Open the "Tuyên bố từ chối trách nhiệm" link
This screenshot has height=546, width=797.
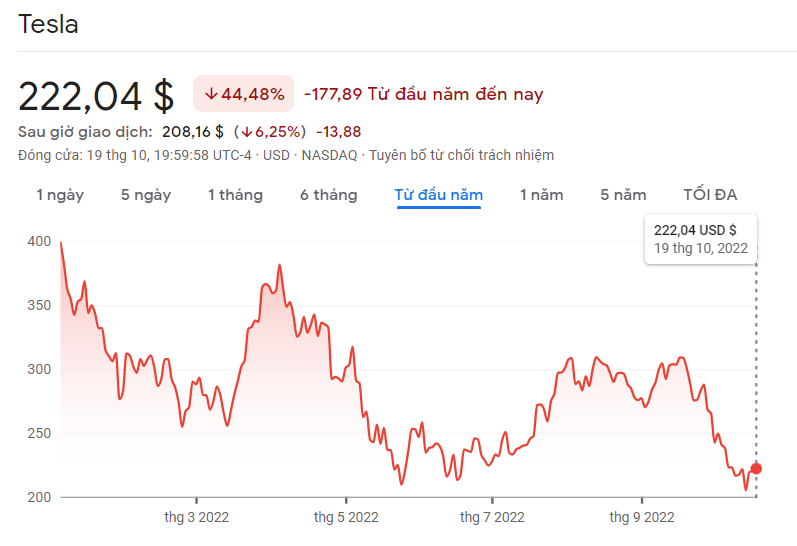[461, 155]
